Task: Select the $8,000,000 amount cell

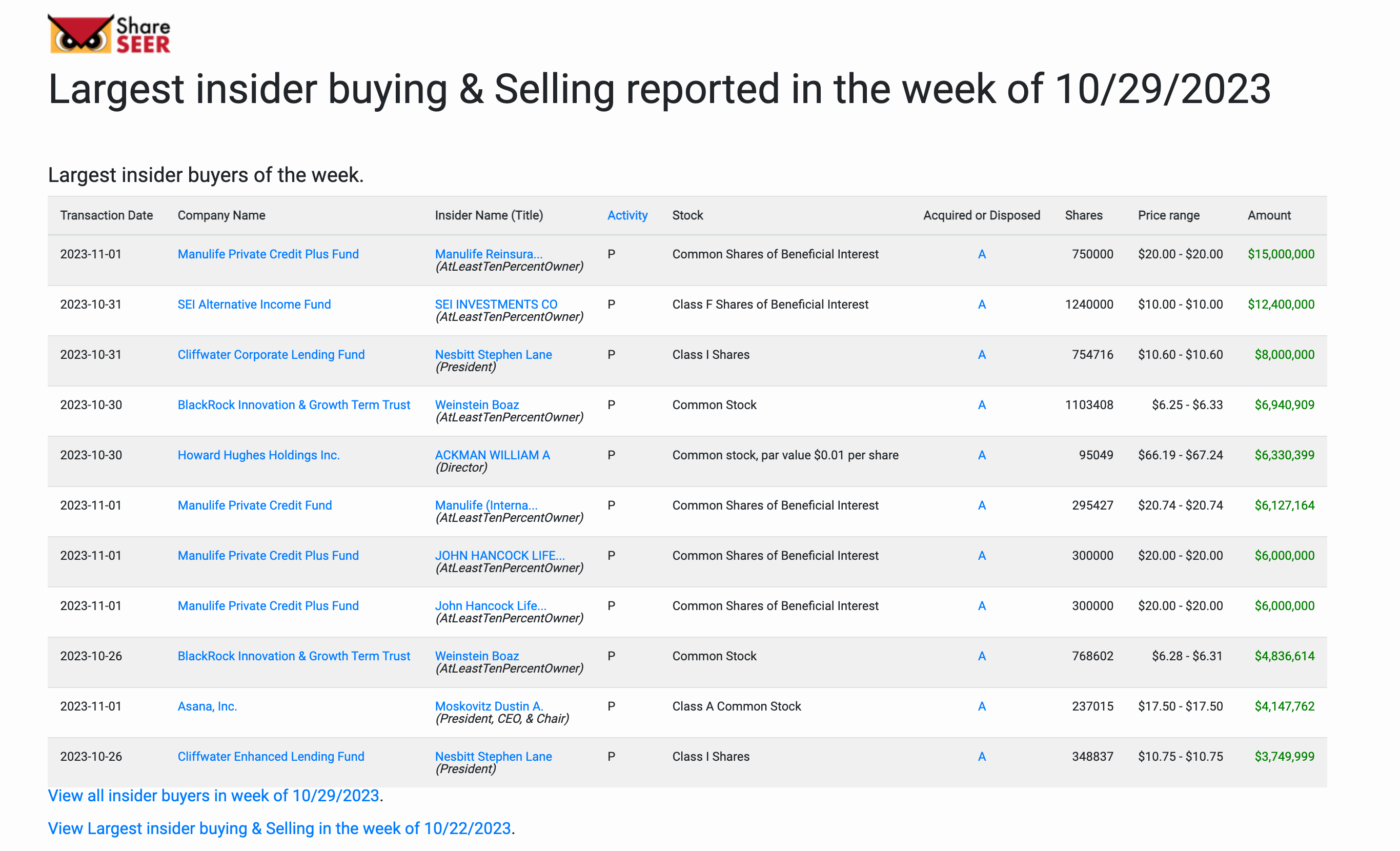Action: coord(1284,354)
